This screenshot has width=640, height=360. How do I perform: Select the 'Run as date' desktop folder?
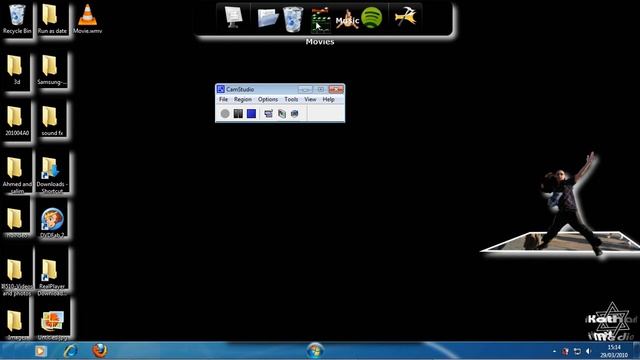coord(52,19)
